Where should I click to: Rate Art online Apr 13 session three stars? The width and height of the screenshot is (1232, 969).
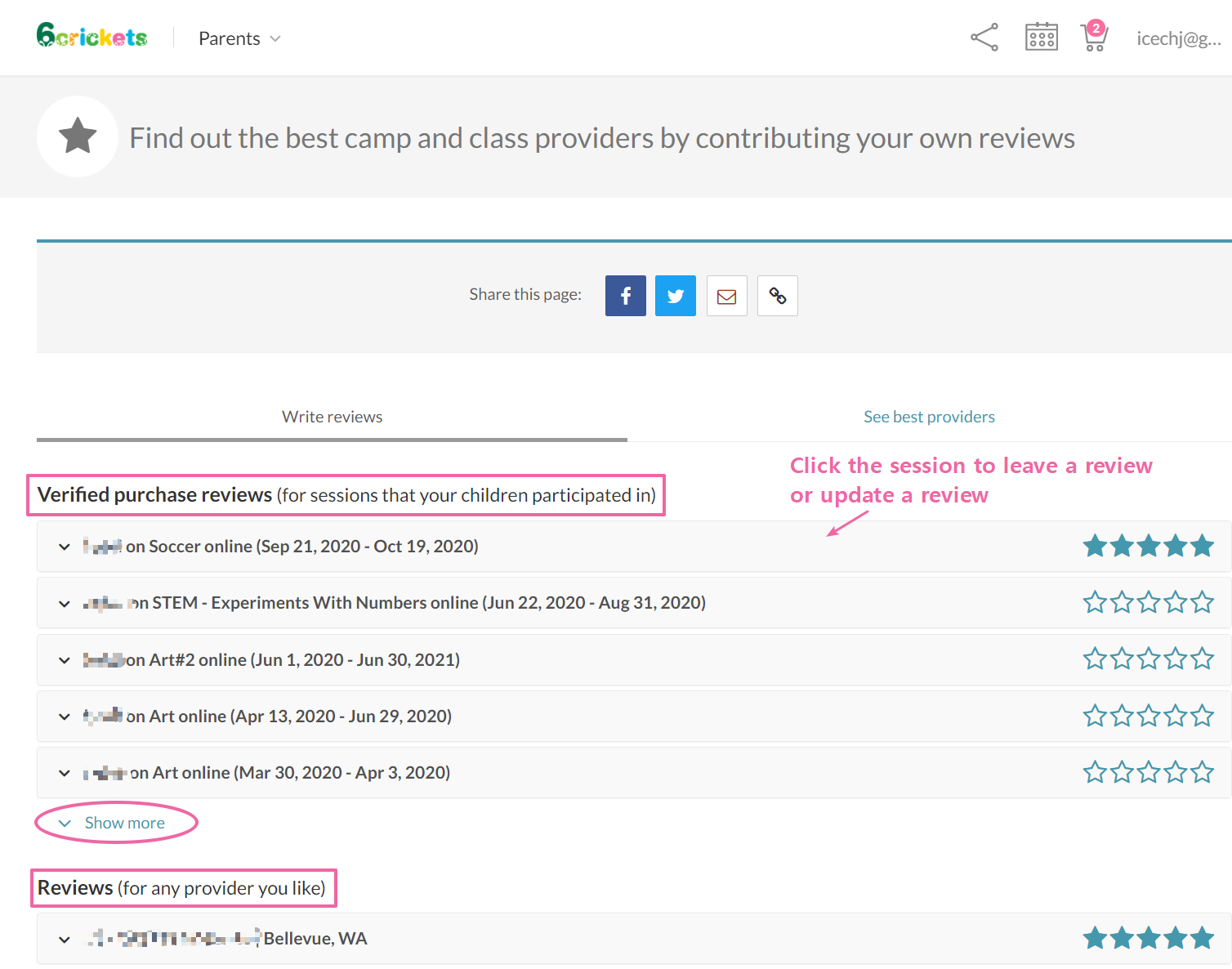pyautogui.click(x=1148, y=717)
